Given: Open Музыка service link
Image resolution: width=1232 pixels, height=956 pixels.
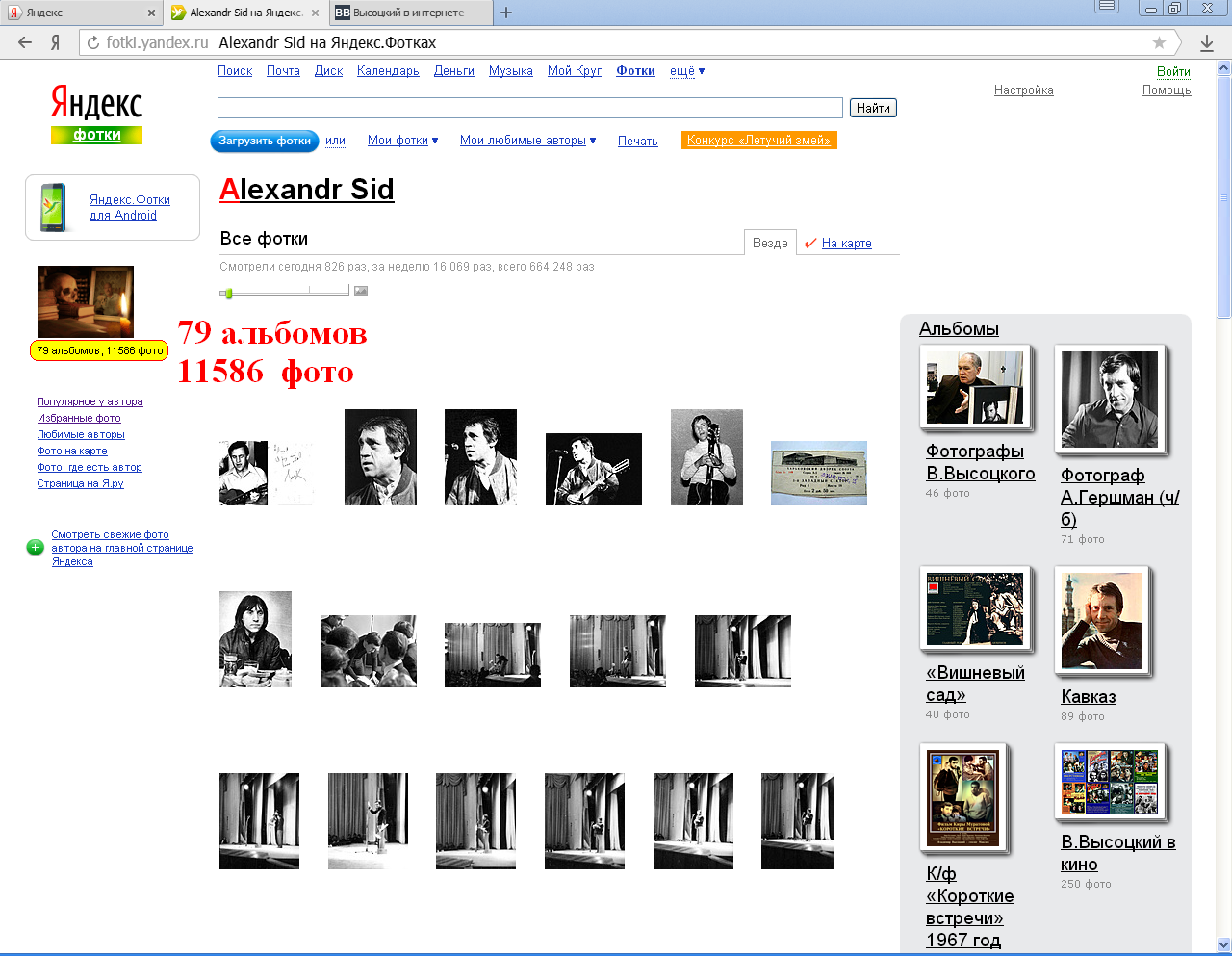Looking at the screenshot, I should pyautogui.click(x=511, y=71).
